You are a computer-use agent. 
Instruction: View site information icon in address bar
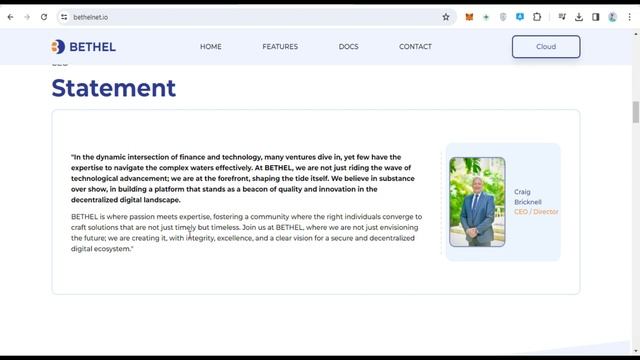[x=64, y=17]
